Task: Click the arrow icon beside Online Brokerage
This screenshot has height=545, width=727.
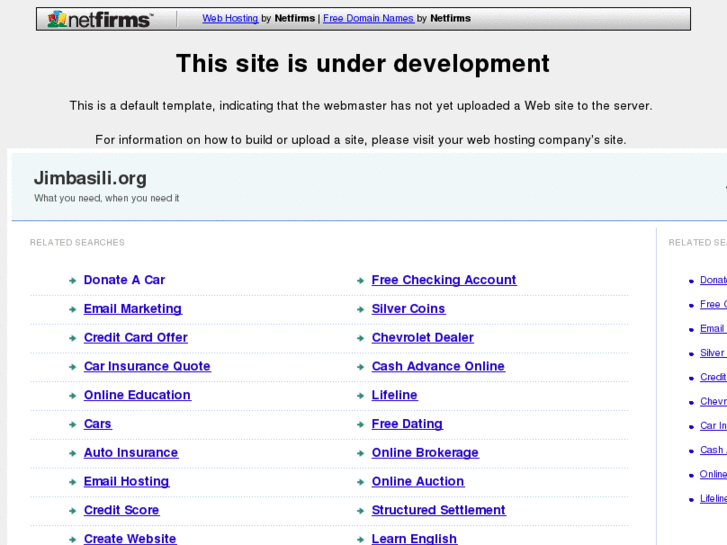Action: (360, 453)
